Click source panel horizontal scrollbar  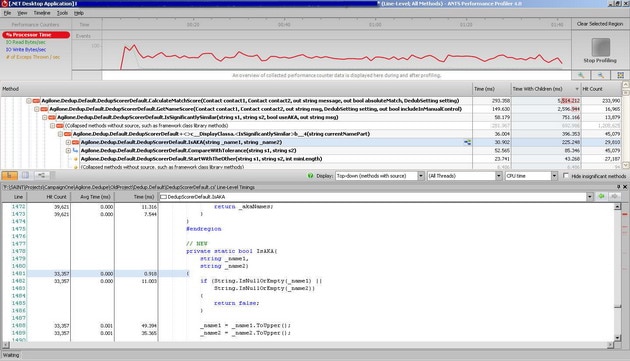coord(308,345)
